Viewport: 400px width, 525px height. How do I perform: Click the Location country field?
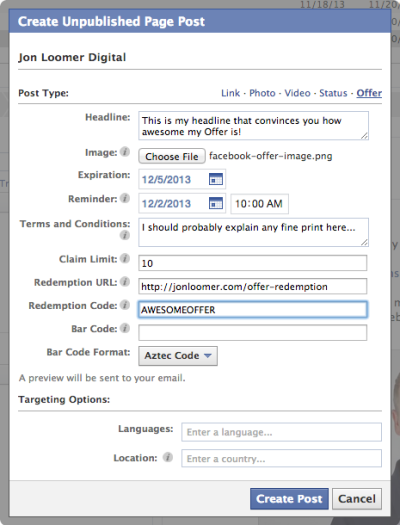point(282,458)
